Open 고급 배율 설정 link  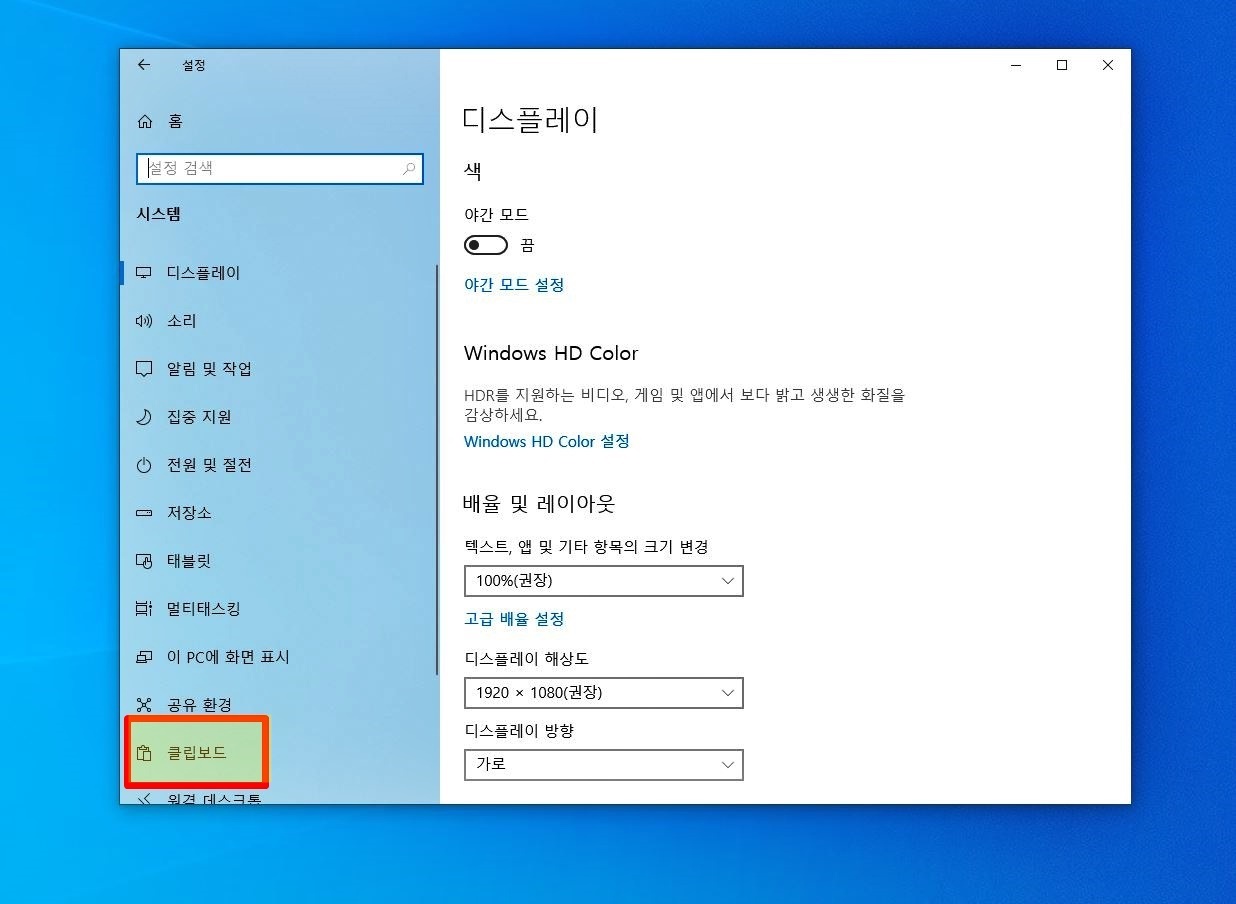[514, 619]
